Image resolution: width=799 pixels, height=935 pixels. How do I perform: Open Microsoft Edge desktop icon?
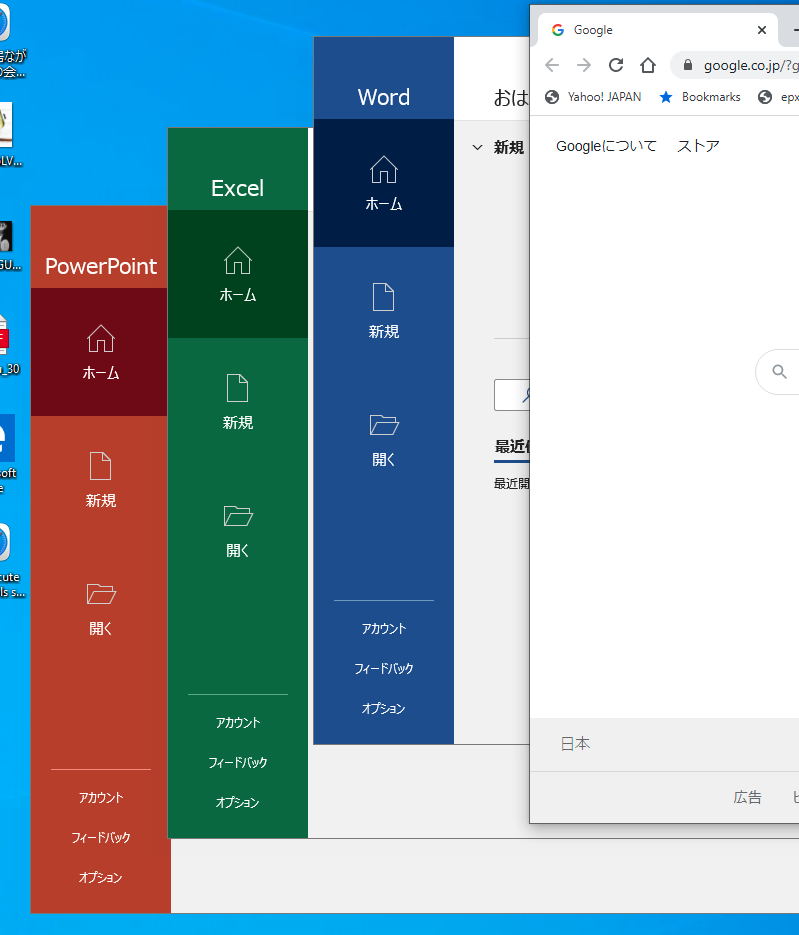click(7, 453)
